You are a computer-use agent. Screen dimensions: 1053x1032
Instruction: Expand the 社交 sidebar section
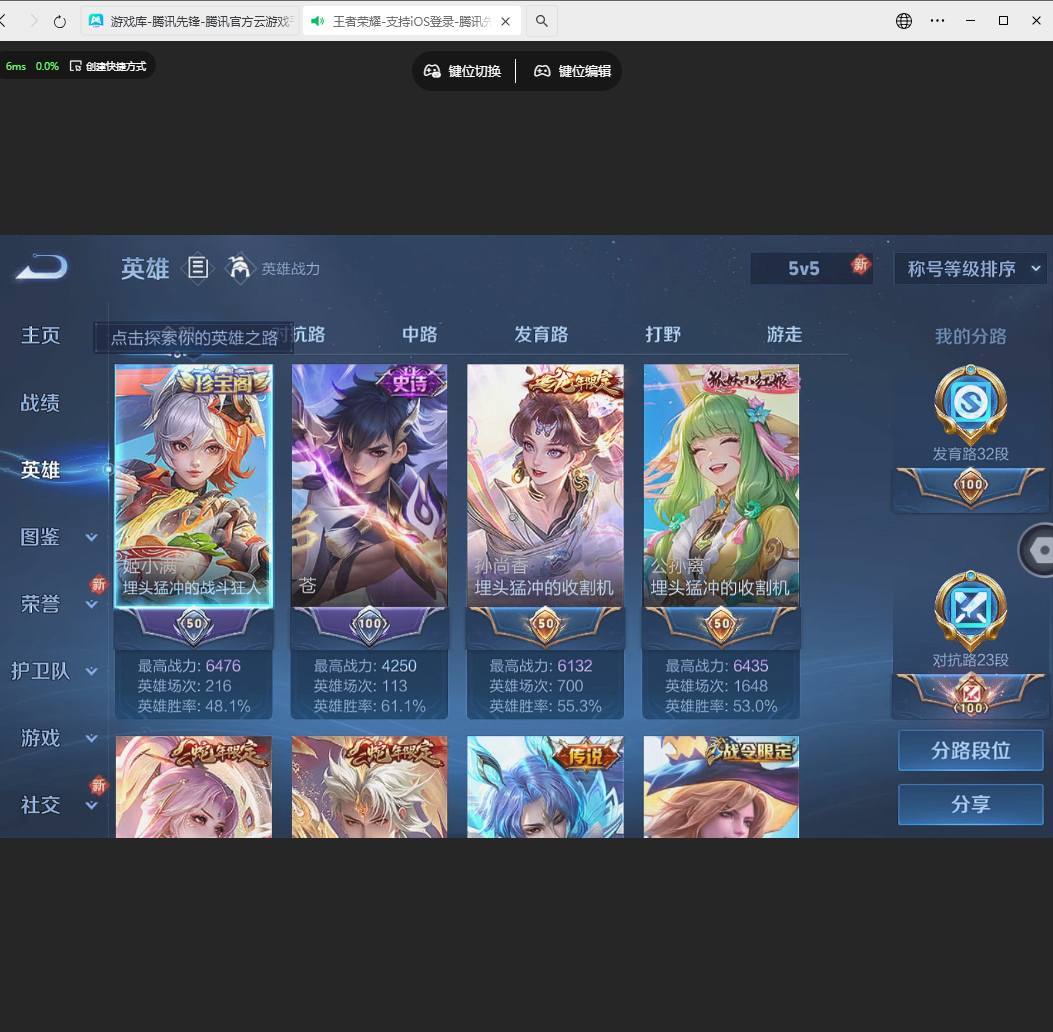pos(91,805)
